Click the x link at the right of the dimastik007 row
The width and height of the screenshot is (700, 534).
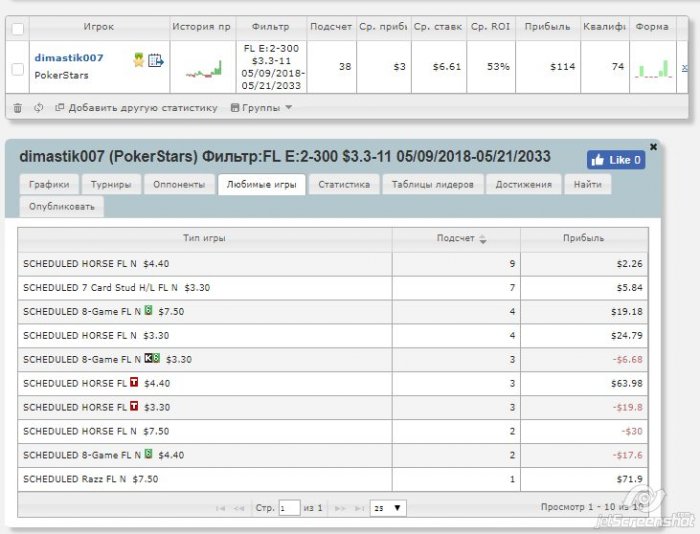coord(684,68)
